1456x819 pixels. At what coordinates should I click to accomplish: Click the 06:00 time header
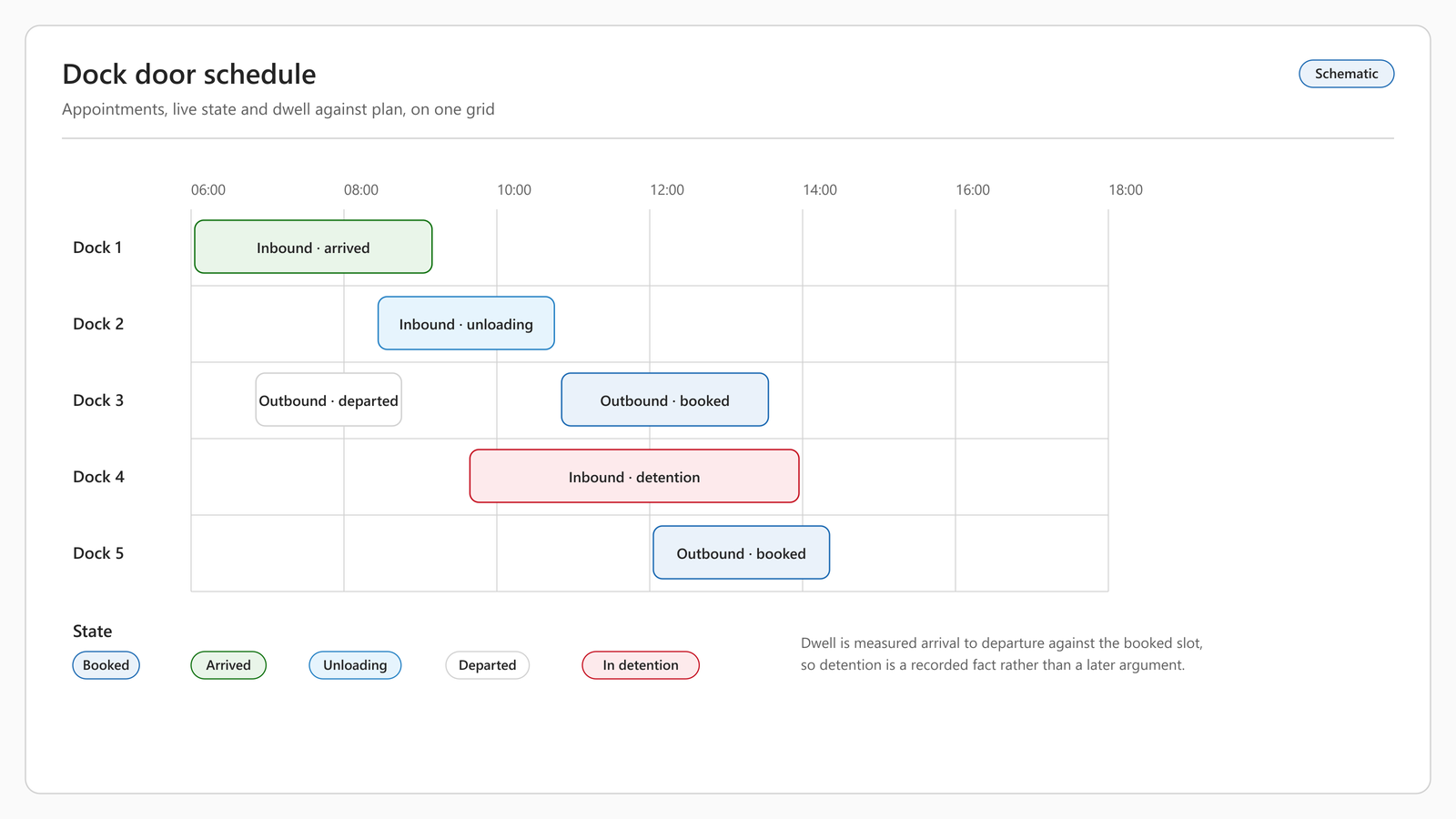208,190
